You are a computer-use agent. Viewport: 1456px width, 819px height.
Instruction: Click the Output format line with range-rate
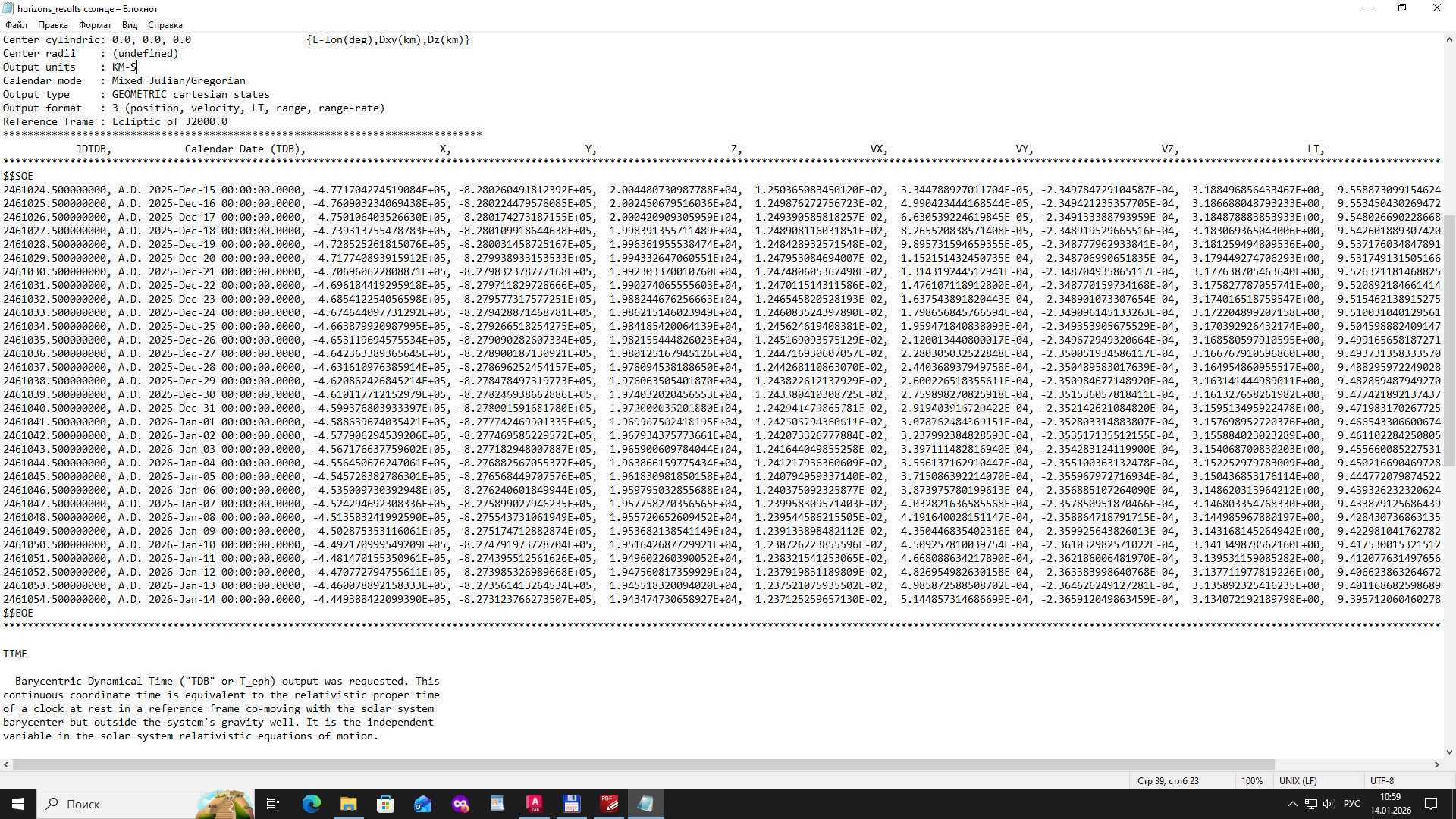(194, 108)
